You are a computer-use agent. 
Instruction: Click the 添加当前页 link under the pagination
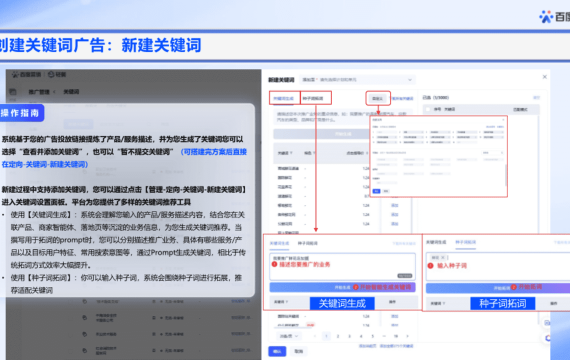pos(368,346)
